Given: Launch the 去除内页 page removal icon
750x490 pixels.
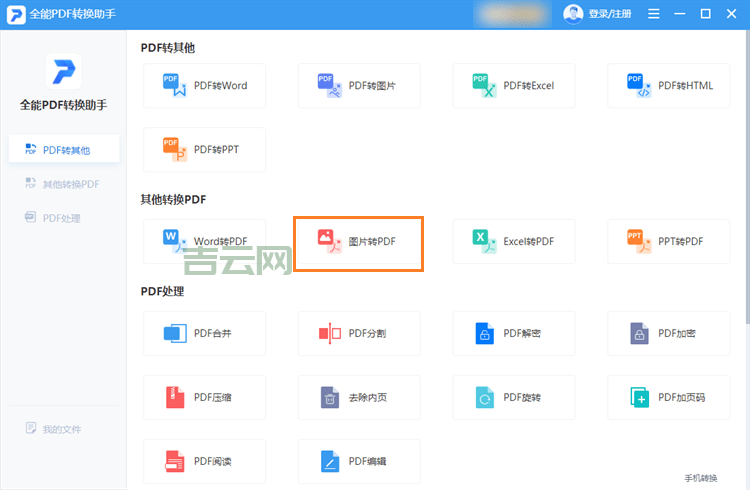Looking at the screenshot, I should point(330,397).
